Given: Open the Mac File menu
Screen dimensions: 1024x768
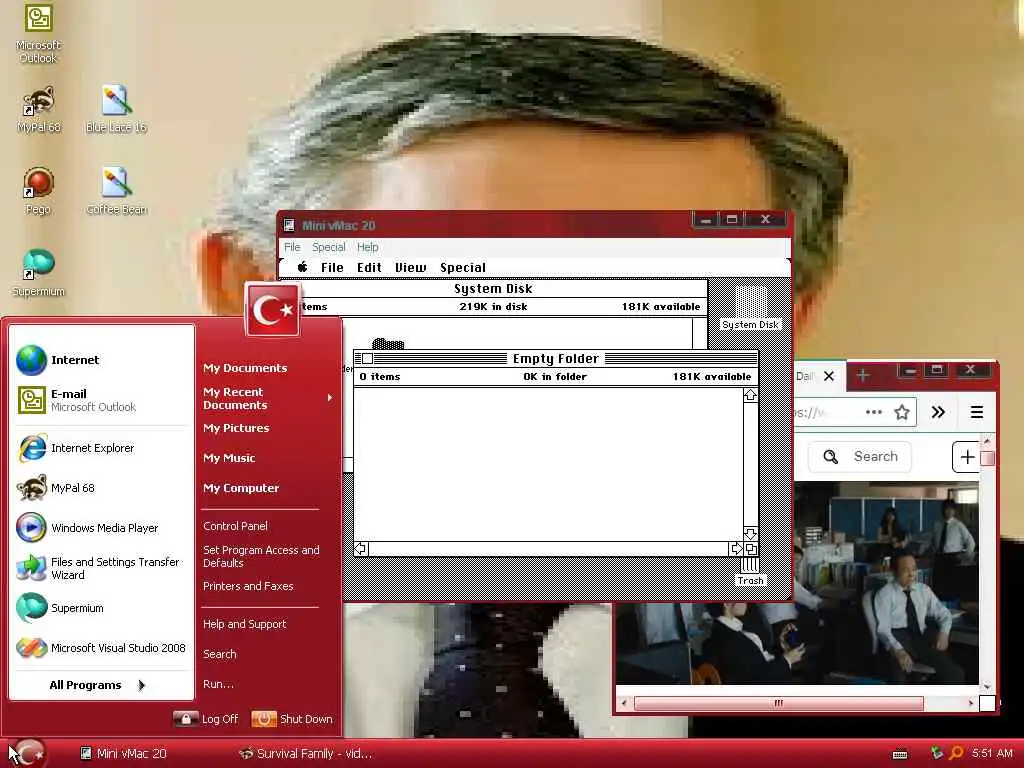Looking at the screenshot, I should (332, 267).
